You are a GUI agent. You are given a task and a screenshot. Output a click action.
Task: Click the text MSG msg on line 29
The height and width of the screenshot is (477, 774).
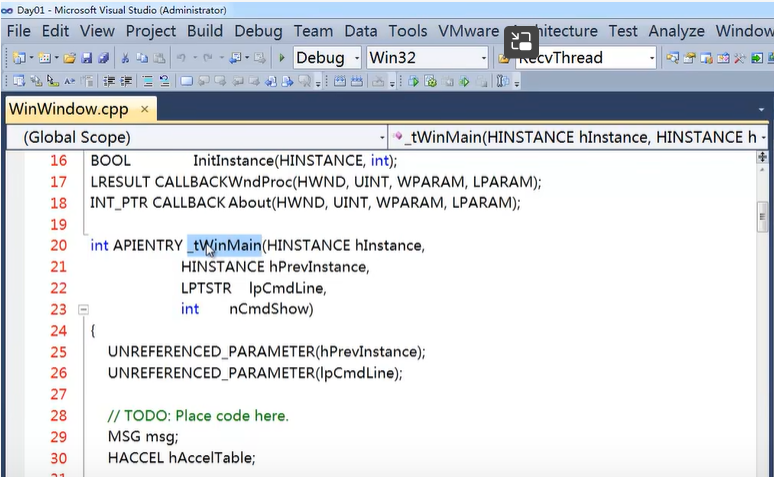coord(141,437)
